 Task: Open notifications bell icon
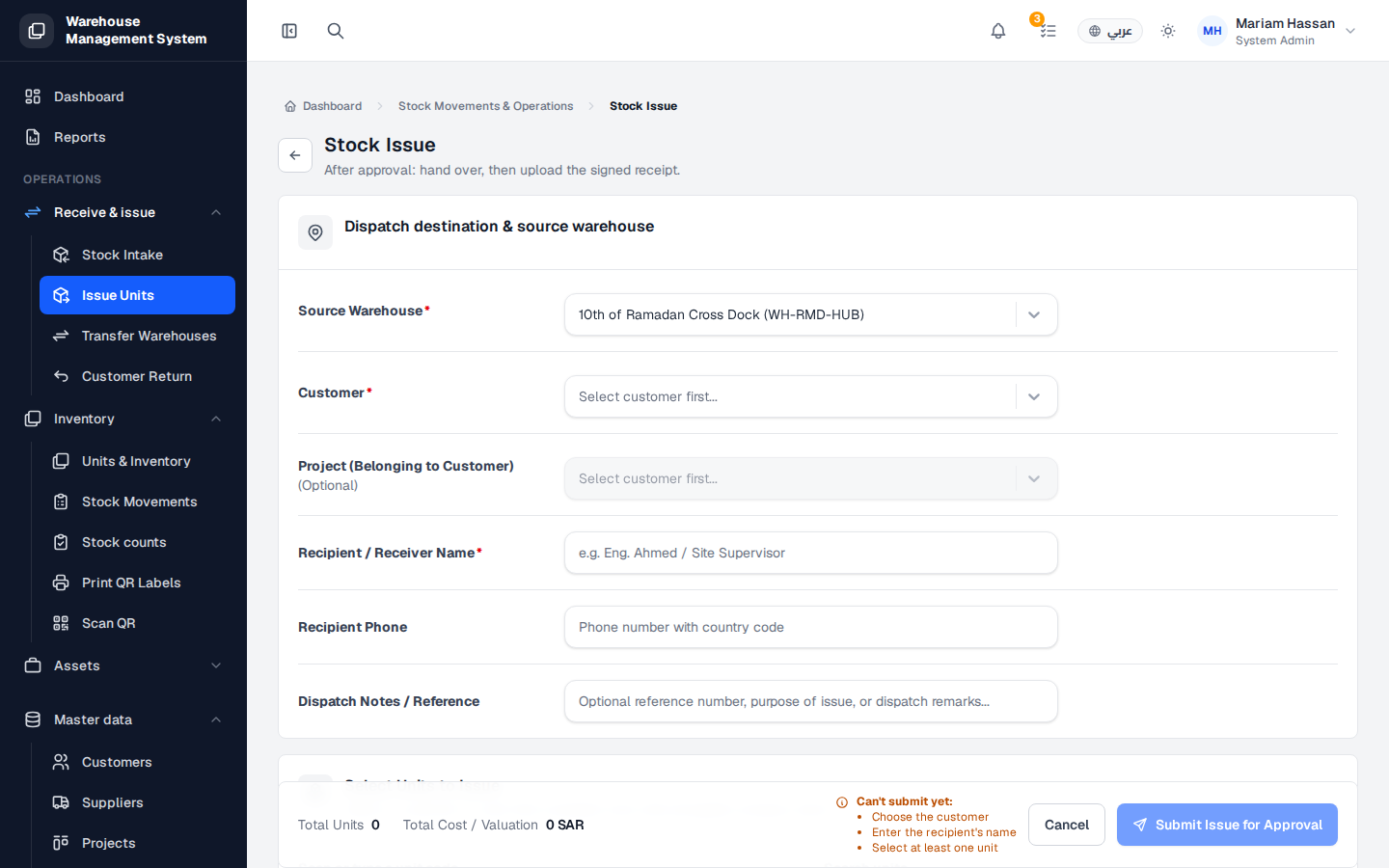pyautogui.click(x=998, y=31)
